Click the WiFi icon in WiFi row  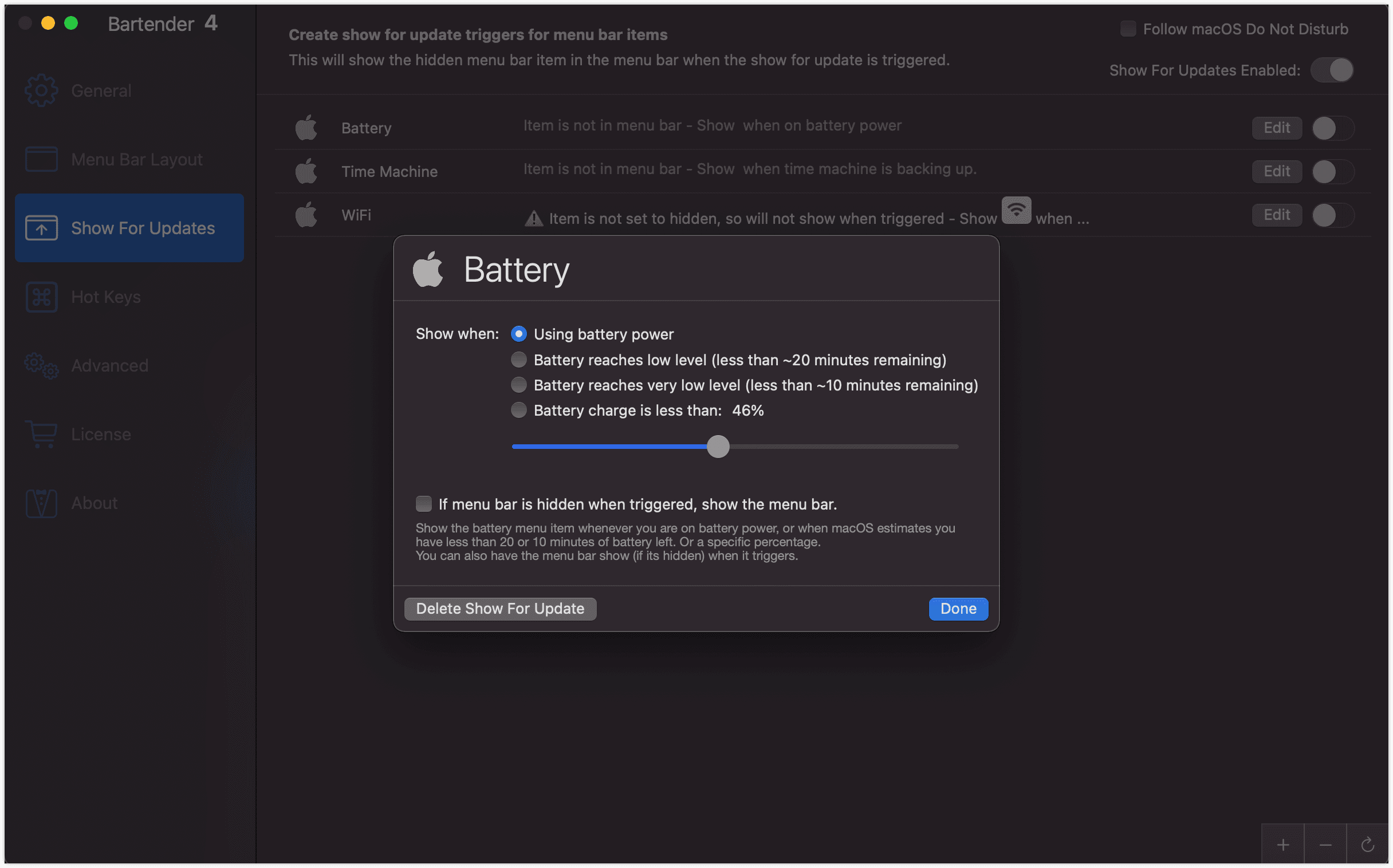[x=1016, y=210]
